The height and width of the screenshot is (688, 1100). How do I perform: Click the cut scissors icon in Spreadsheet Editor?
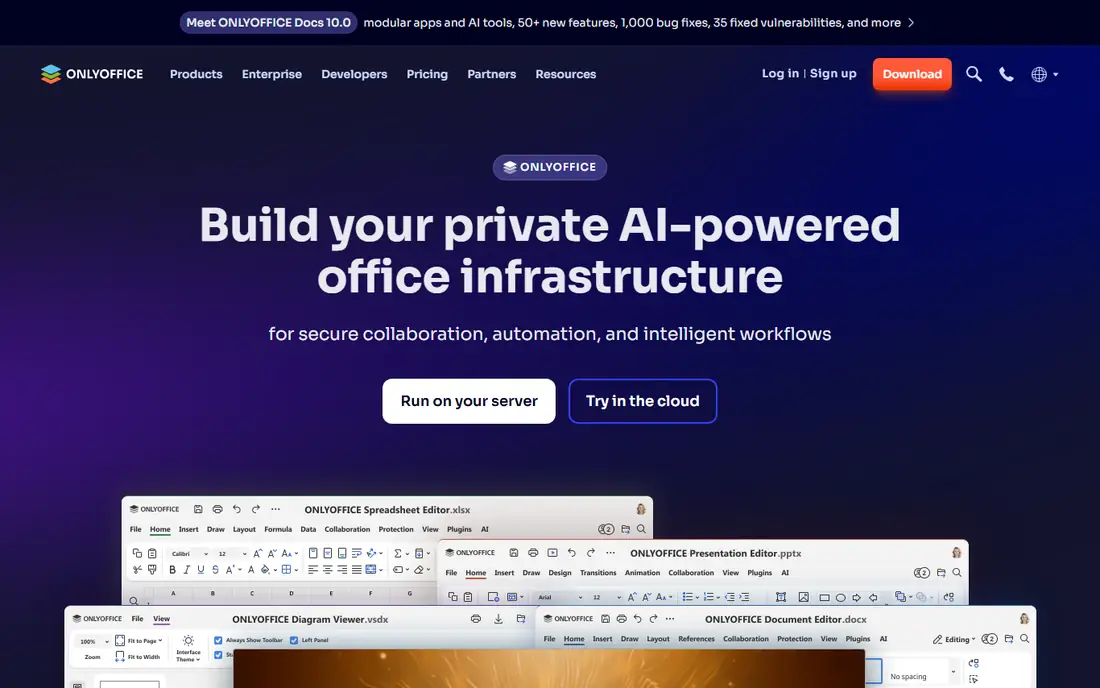pos(138,569)
